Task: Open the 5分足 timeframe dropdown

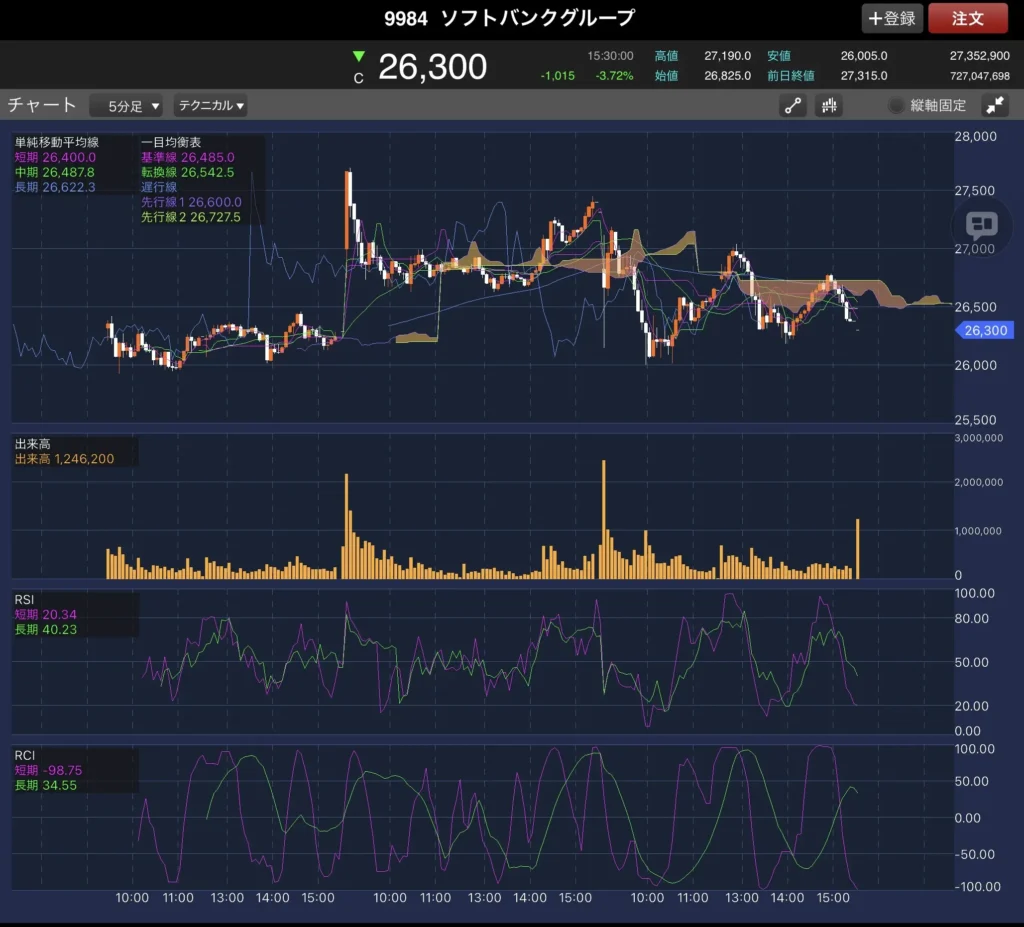Action: click(x=126, y=106)
